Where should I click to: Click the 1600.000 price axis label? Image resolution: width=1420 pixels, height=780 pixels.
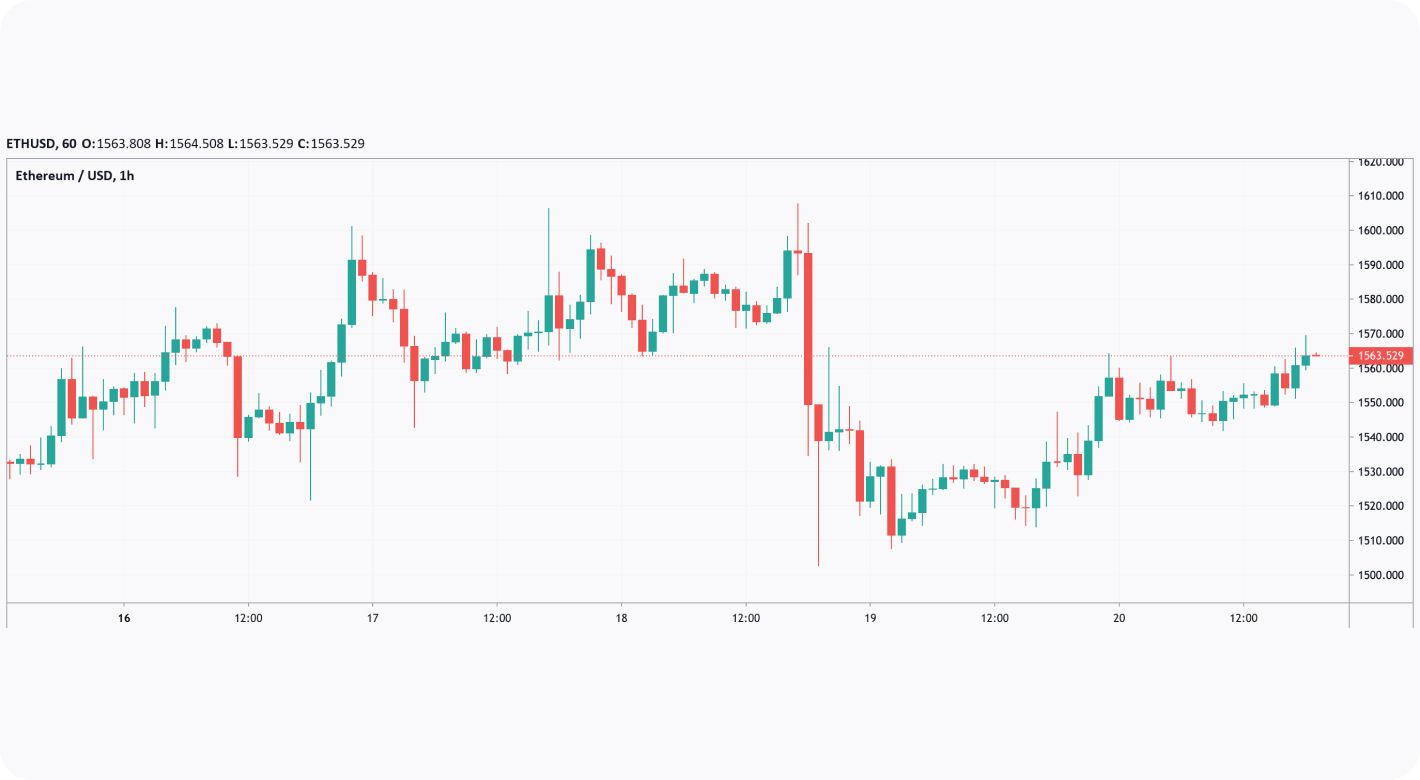click(1382, 231)
